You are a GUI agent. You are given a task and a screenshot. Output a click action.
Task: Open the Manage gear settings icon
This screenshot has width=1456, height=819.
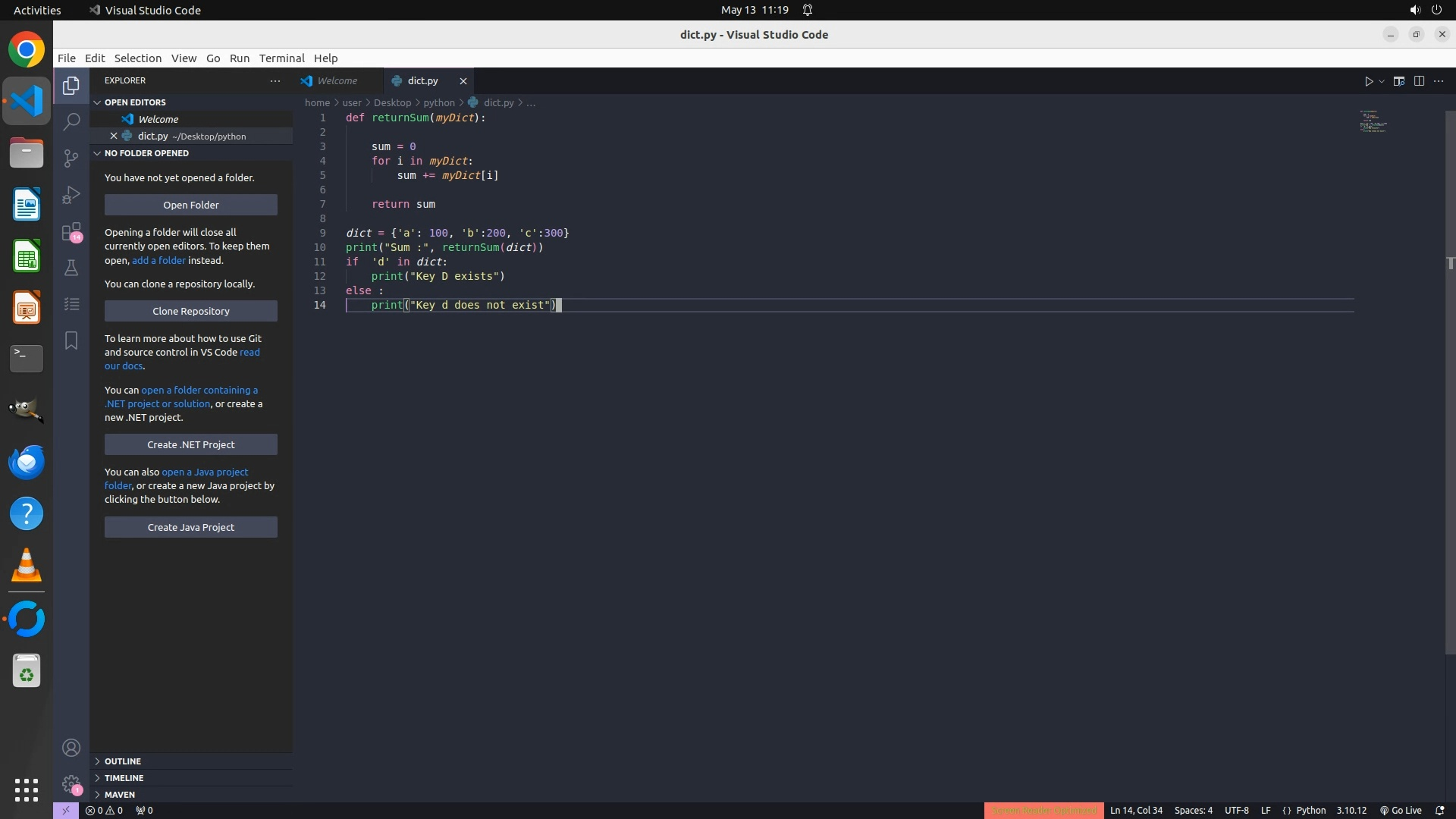click(x=71, y=783)
